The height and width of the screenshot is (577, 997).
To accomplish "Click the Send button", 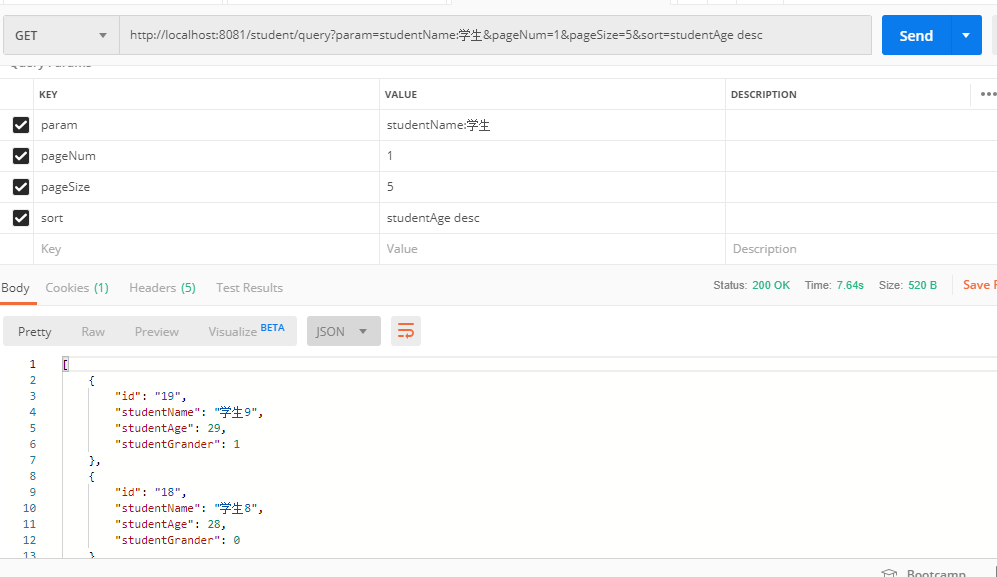I will (915, 35).
